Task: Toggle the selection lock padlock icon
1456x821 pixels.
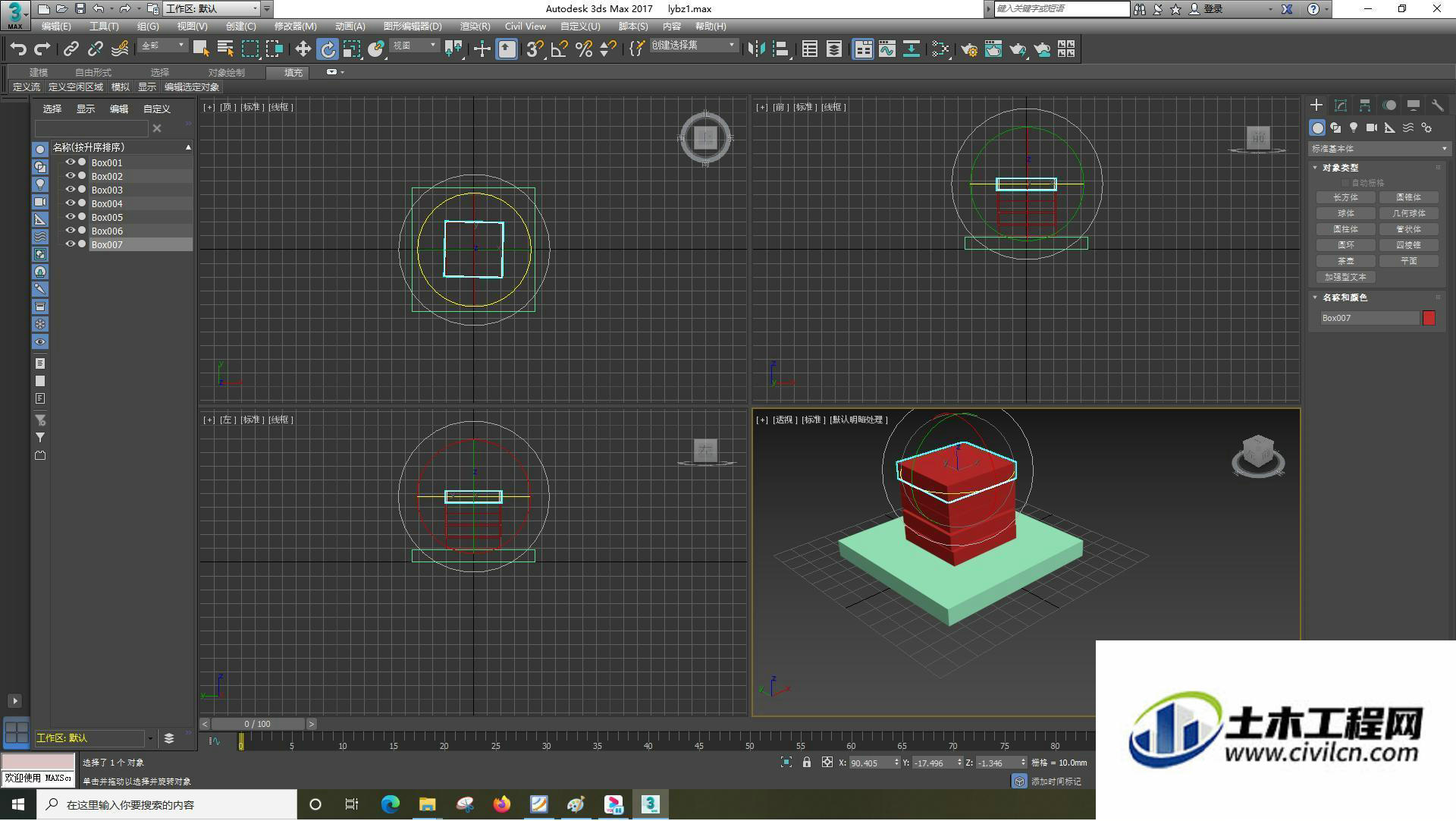Action: coord(807,763)
